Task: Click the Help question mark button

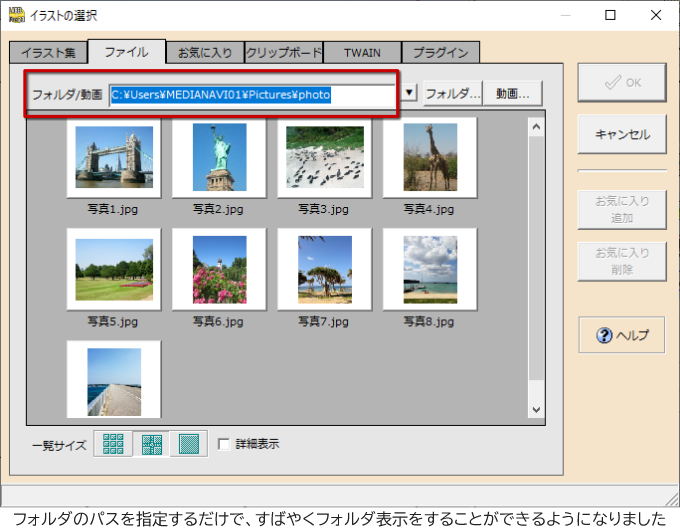Action: pos(621,335)
